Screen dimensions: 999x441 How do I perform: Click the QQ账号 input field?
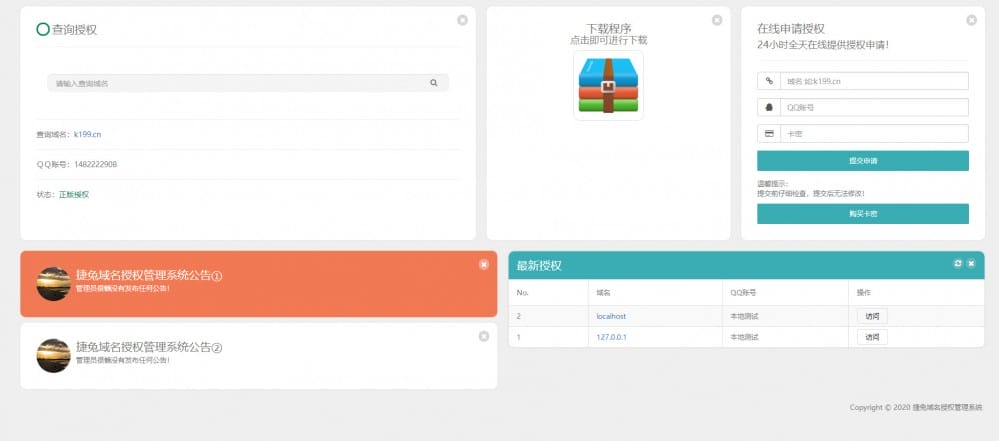[x=874, y=107]
